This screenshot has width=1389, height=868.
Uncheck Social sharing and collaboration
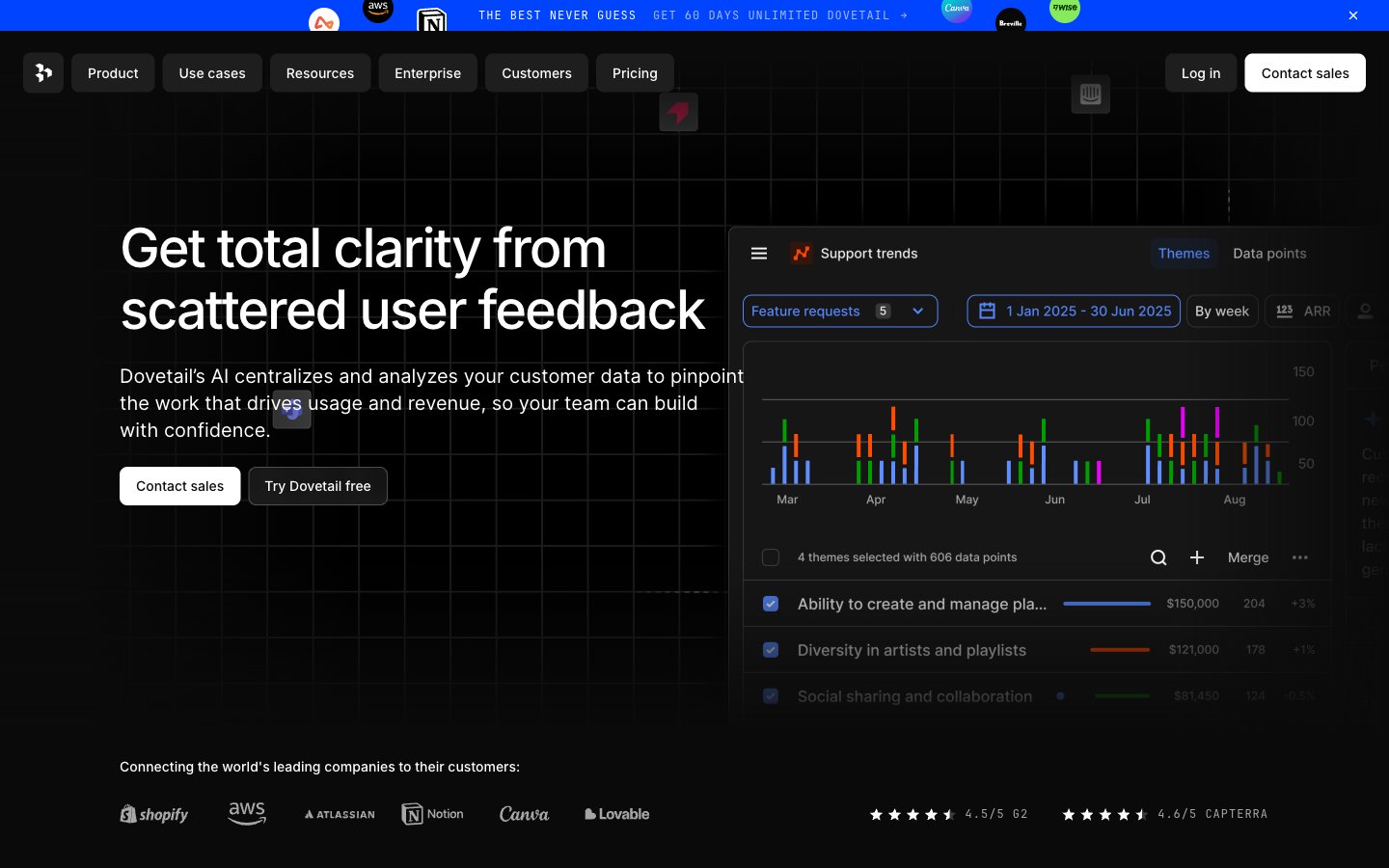771,696
